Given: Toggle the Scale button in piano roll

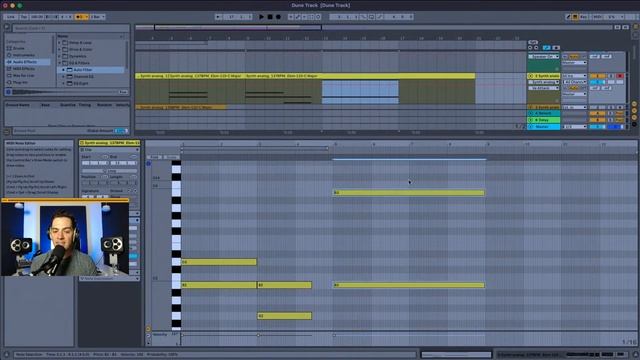Looking at the screenshot, I should point(171,157).
